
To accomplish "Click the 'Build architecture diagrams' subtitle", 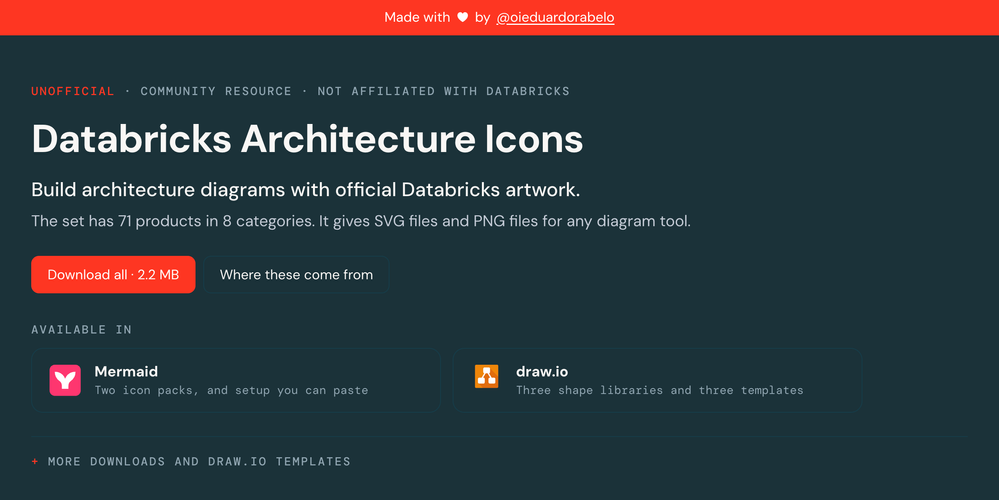I will coord(306,190).
